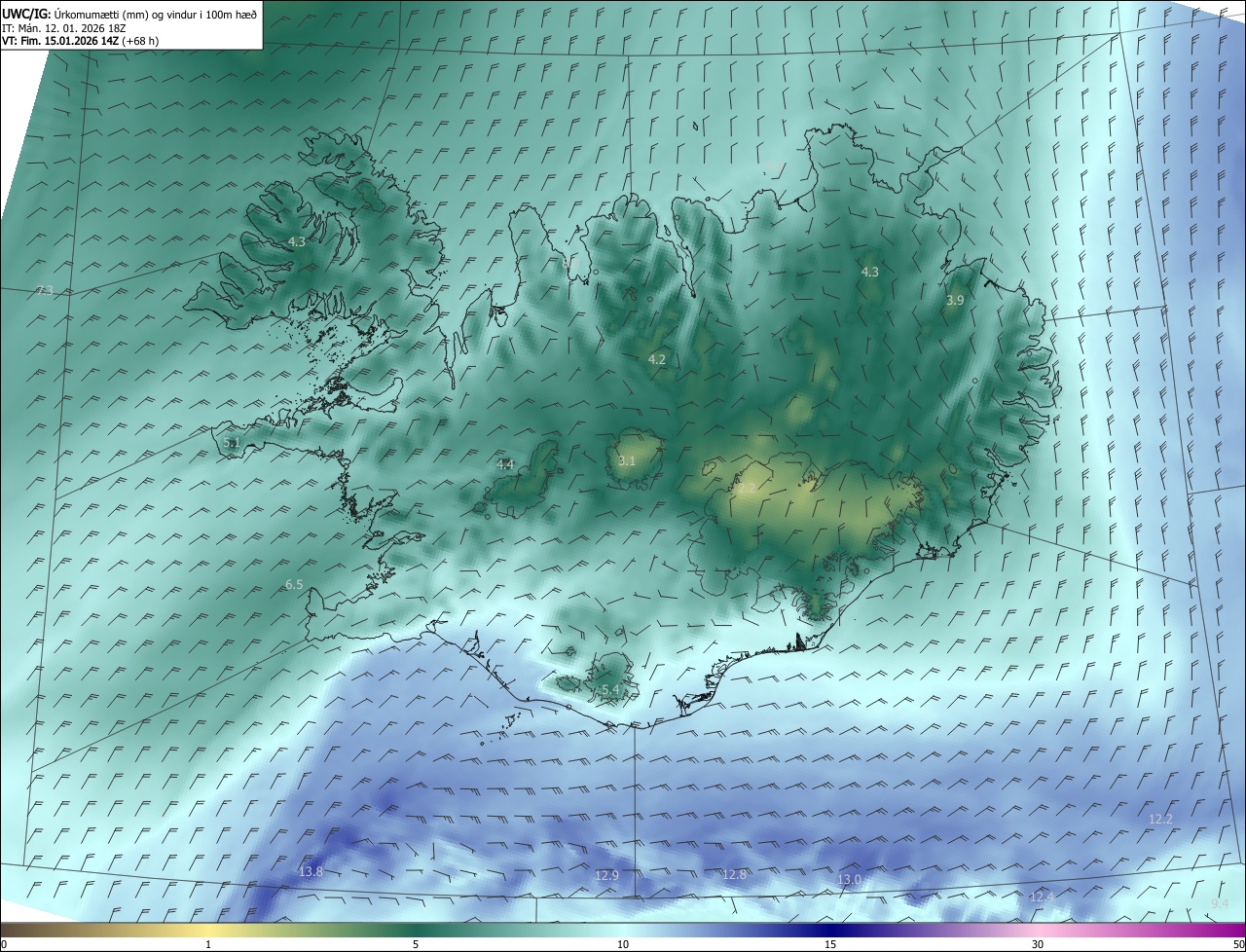The width and height of the screenshot is (1246, 952).
Task: Select the 5.1 value on the map
Action: [232, 443]
